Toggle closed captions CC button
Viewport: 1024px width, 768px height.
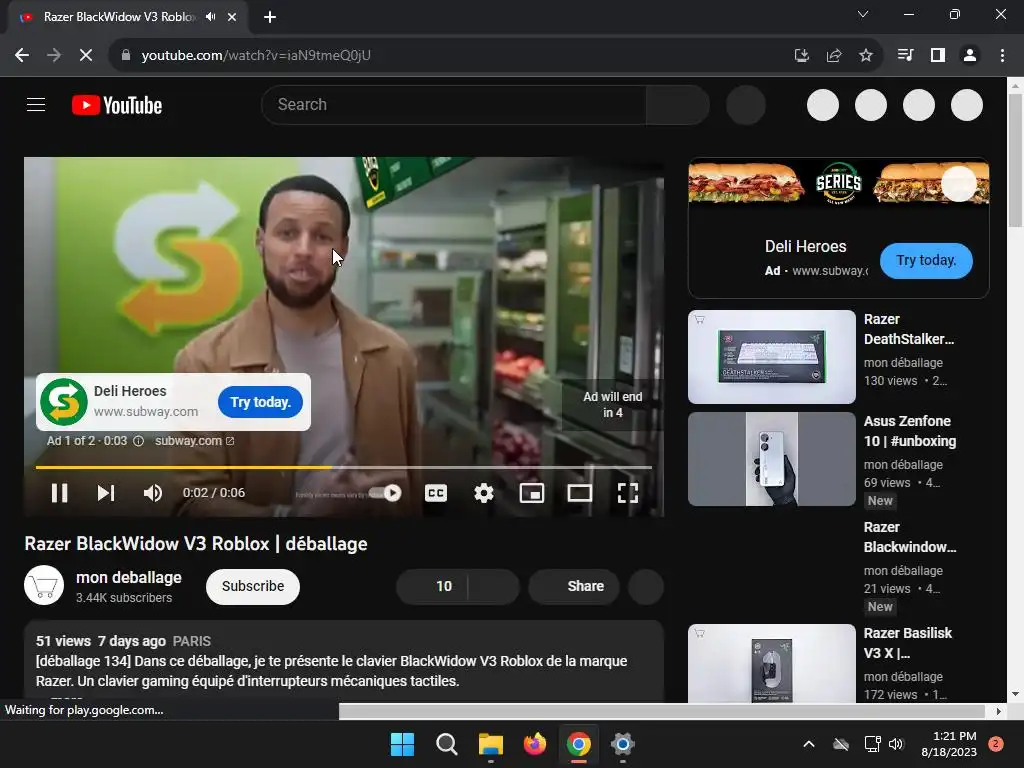click(436, 493)
